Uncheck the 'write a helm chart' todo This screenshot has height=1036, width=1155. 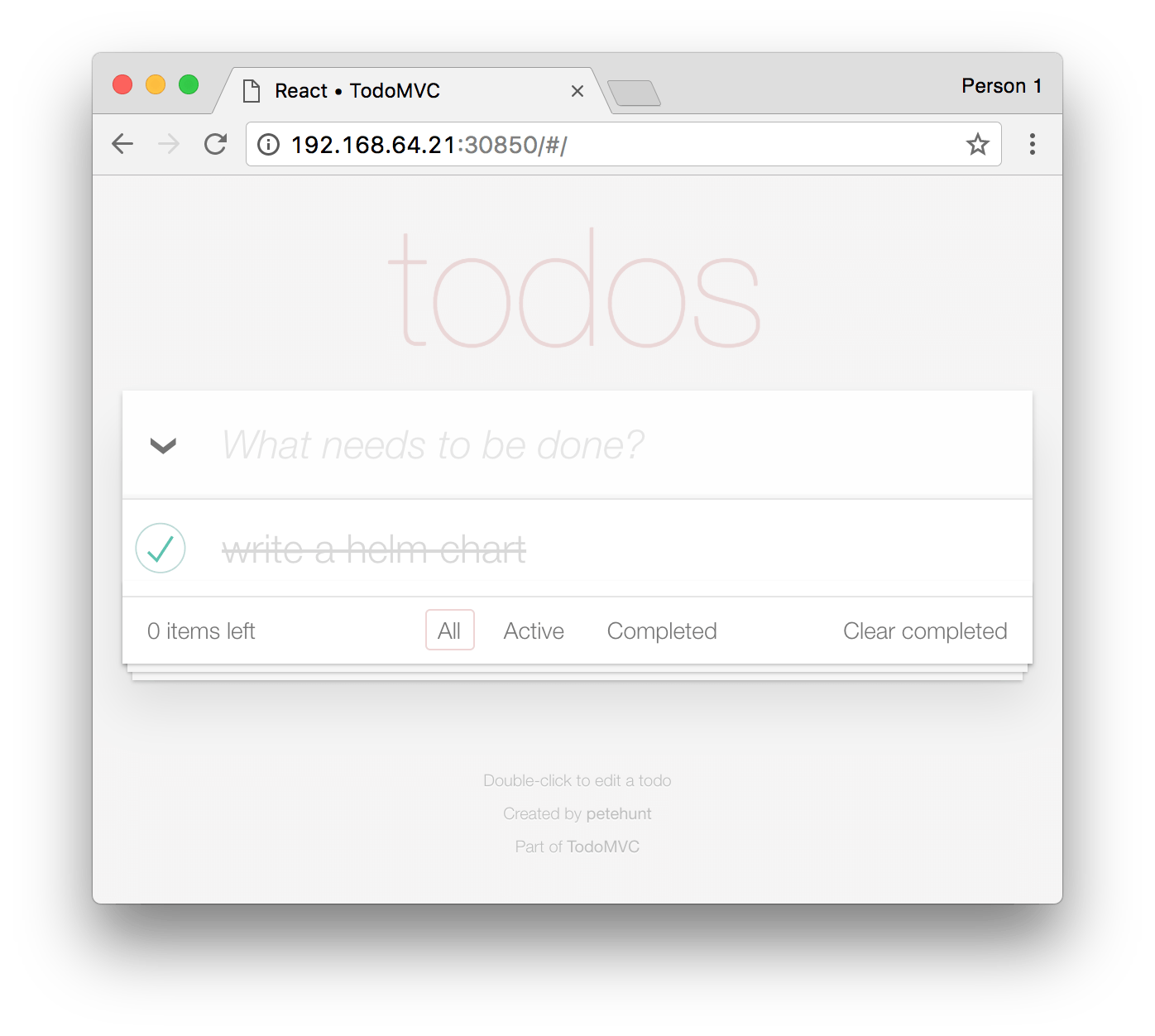point(161,548)
